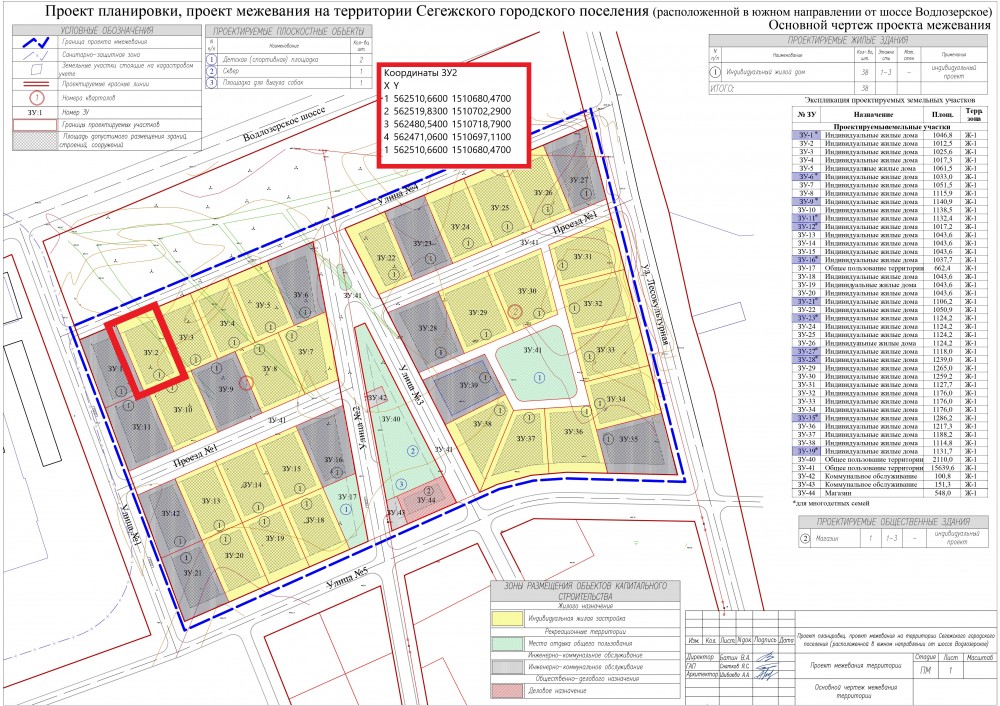The height and width of the screenshot is (706, 1000).
Task: Click the green swatch for Место отдыха общего пользования
Action: point(507,643)
